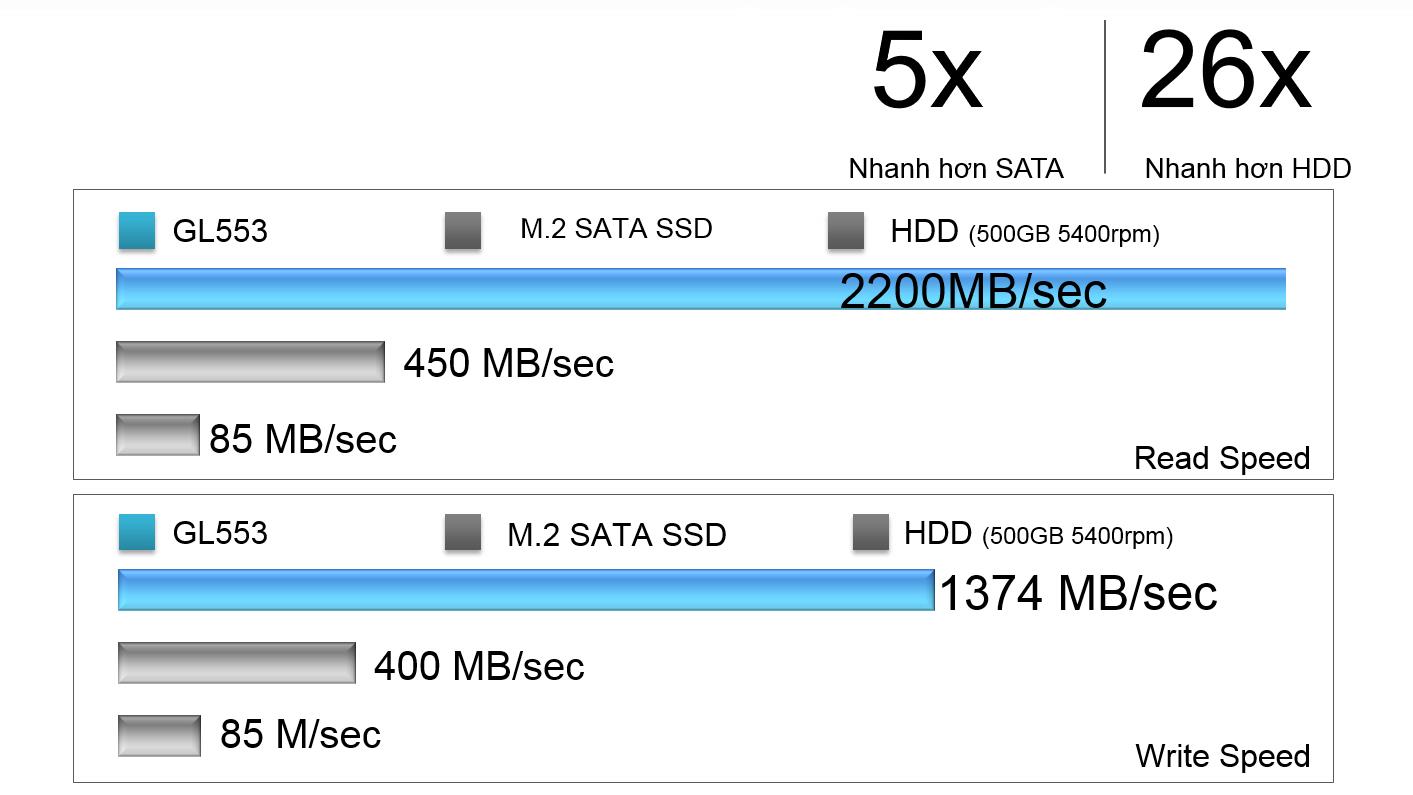Screen dimensions: 1413x795
Task: Click the gray M.2 SATA SSD legend square in Read Speed
Action: tap(462, 230)
